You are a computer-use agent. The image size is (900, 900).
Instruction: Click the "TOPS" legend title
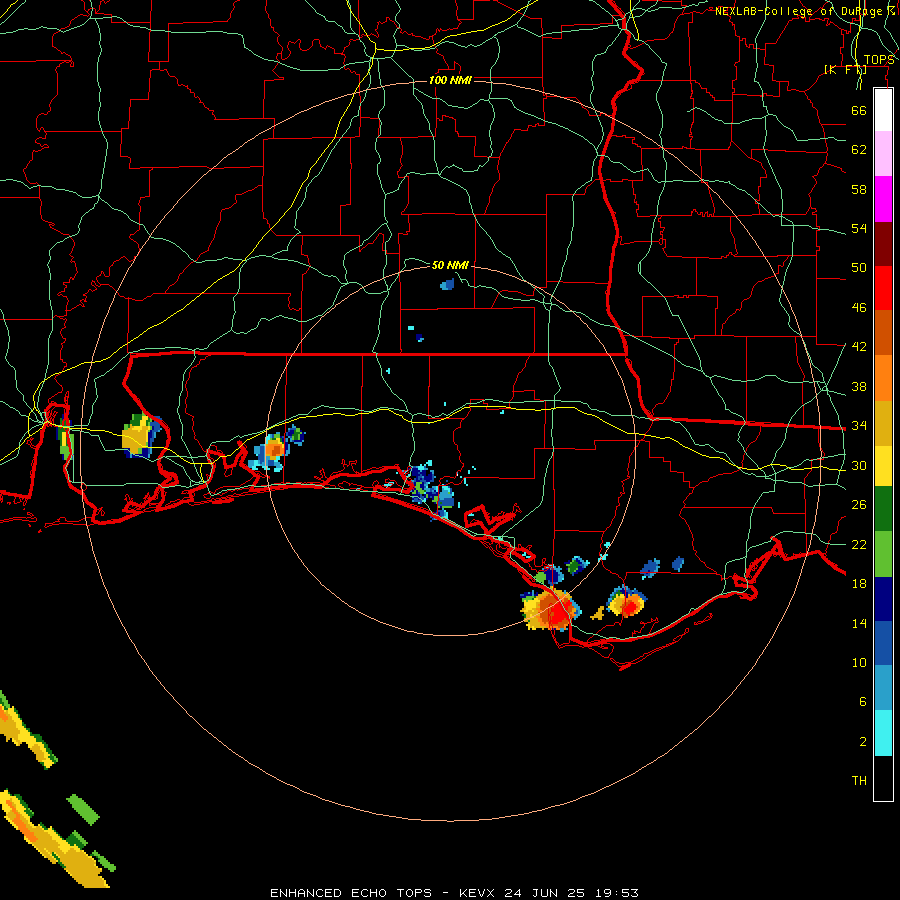879,60
